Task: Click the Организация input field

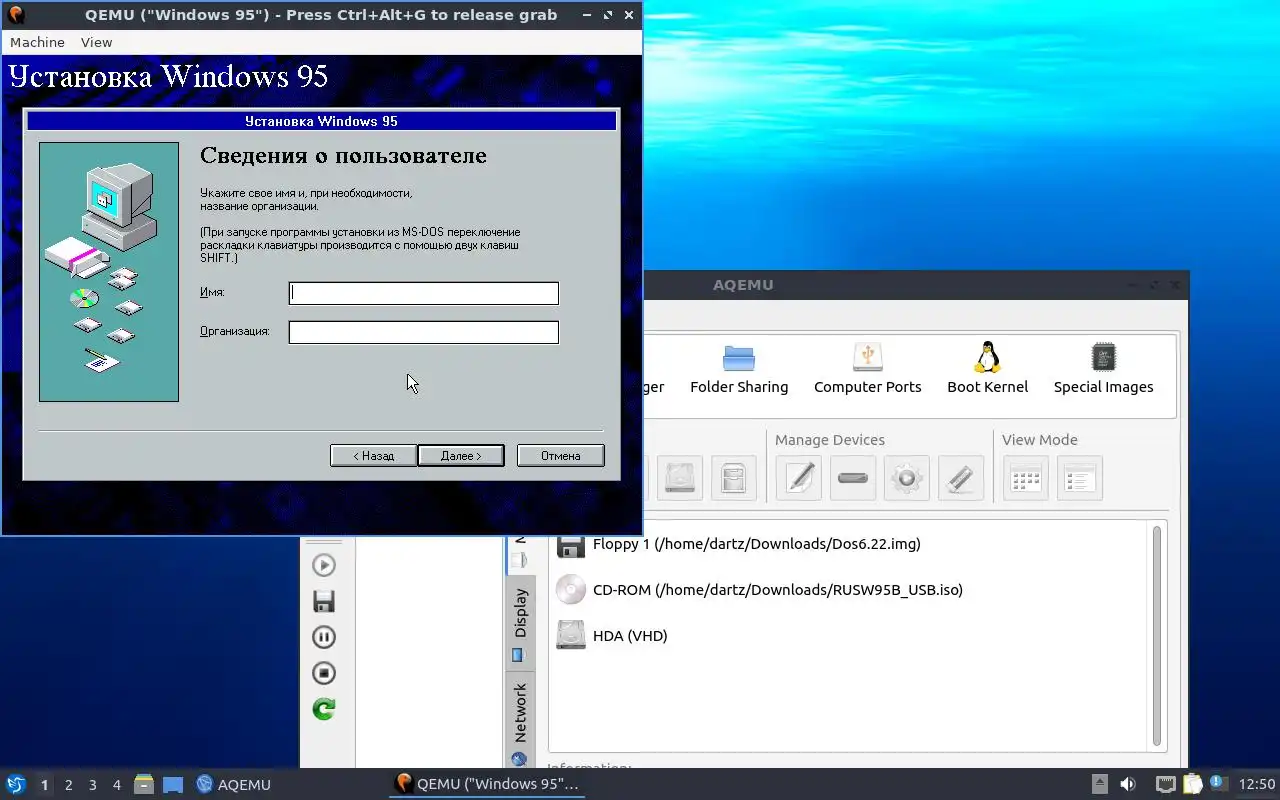Action: pyautogui.click(x=423, y=332)
